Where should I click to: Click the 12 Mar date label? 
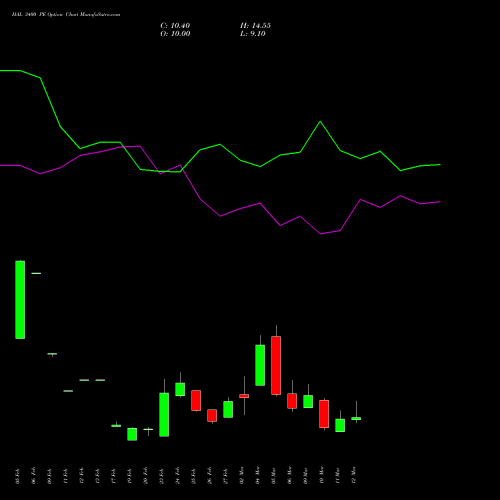354,475
